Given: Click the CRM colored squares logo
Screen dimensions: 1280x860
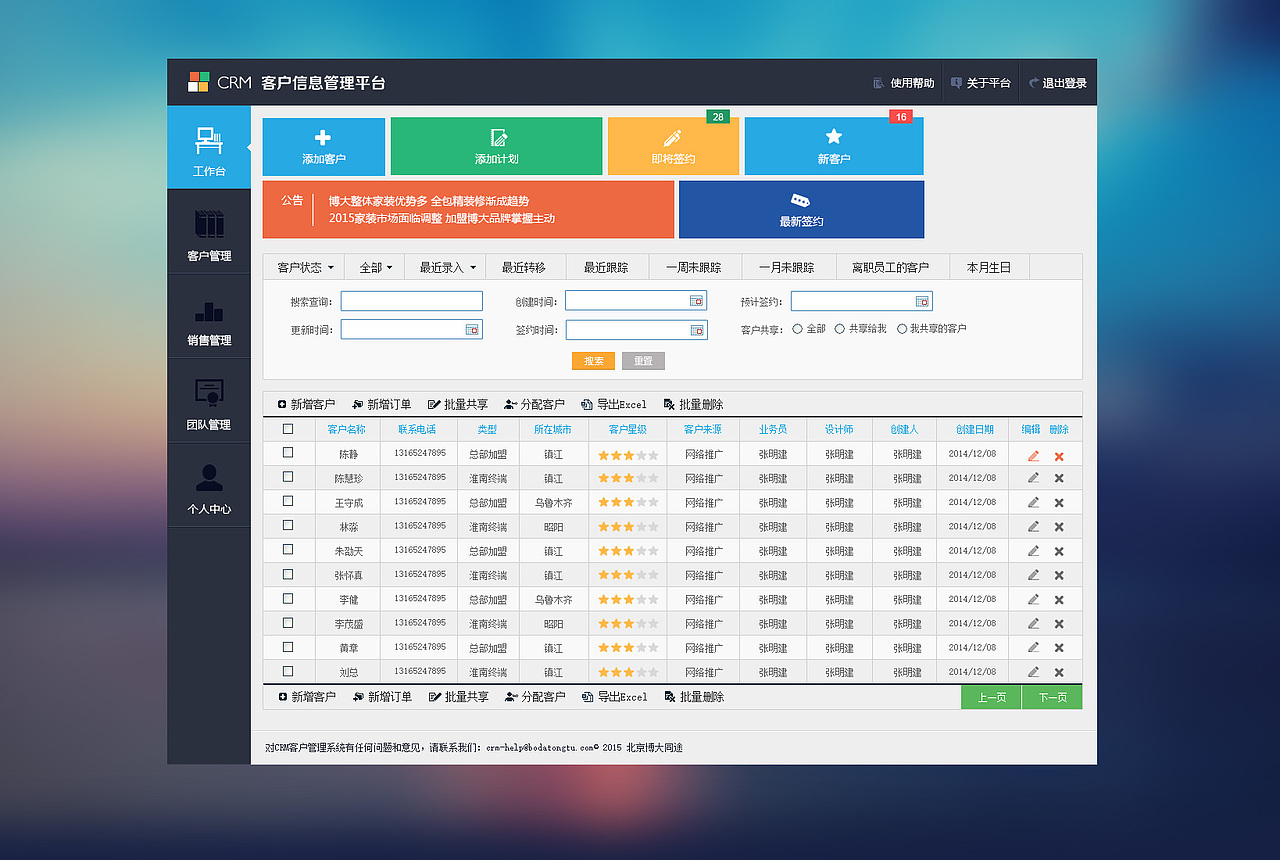Looking at the screenshot, I should 198,82.
